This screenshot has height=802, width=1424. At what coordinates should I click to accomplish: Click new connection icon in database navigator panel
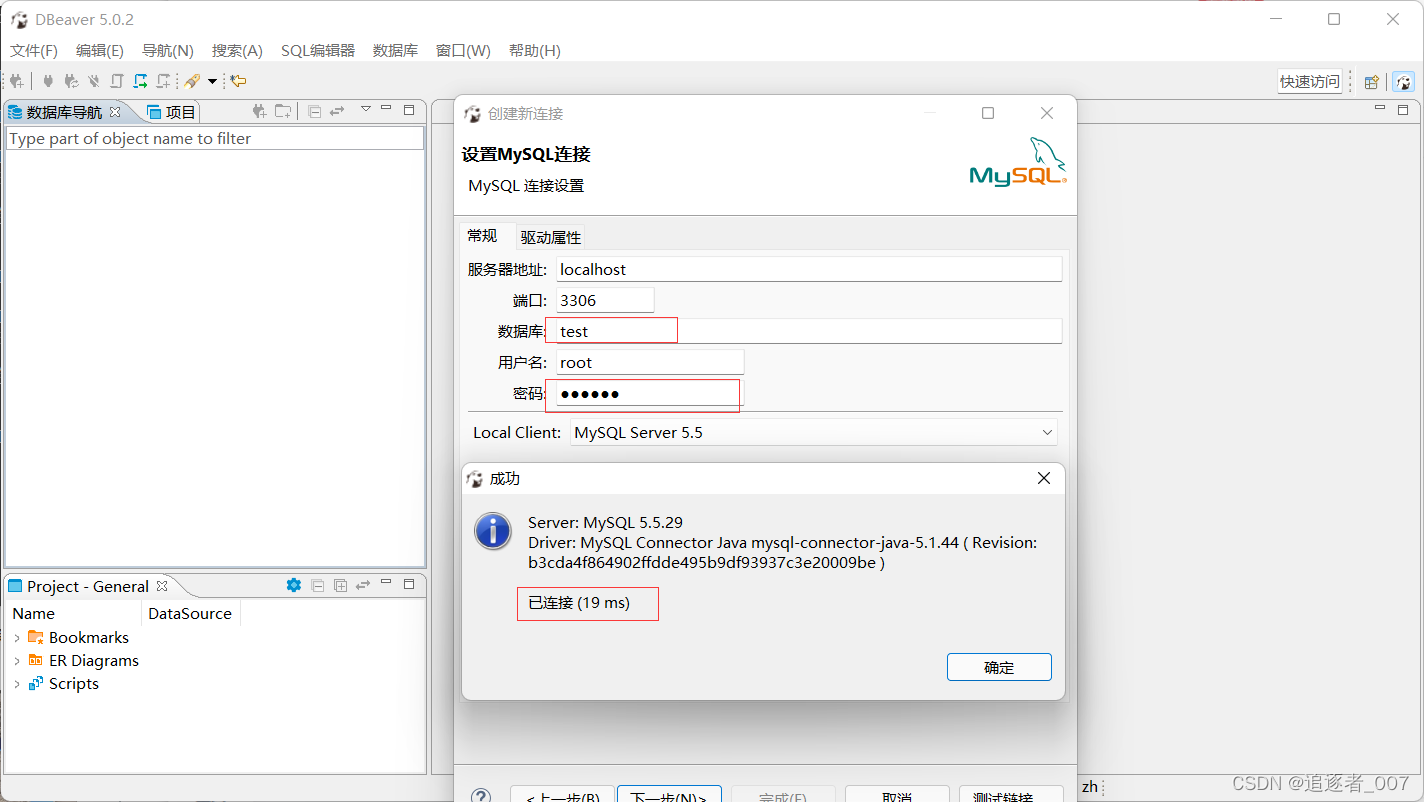260,111
